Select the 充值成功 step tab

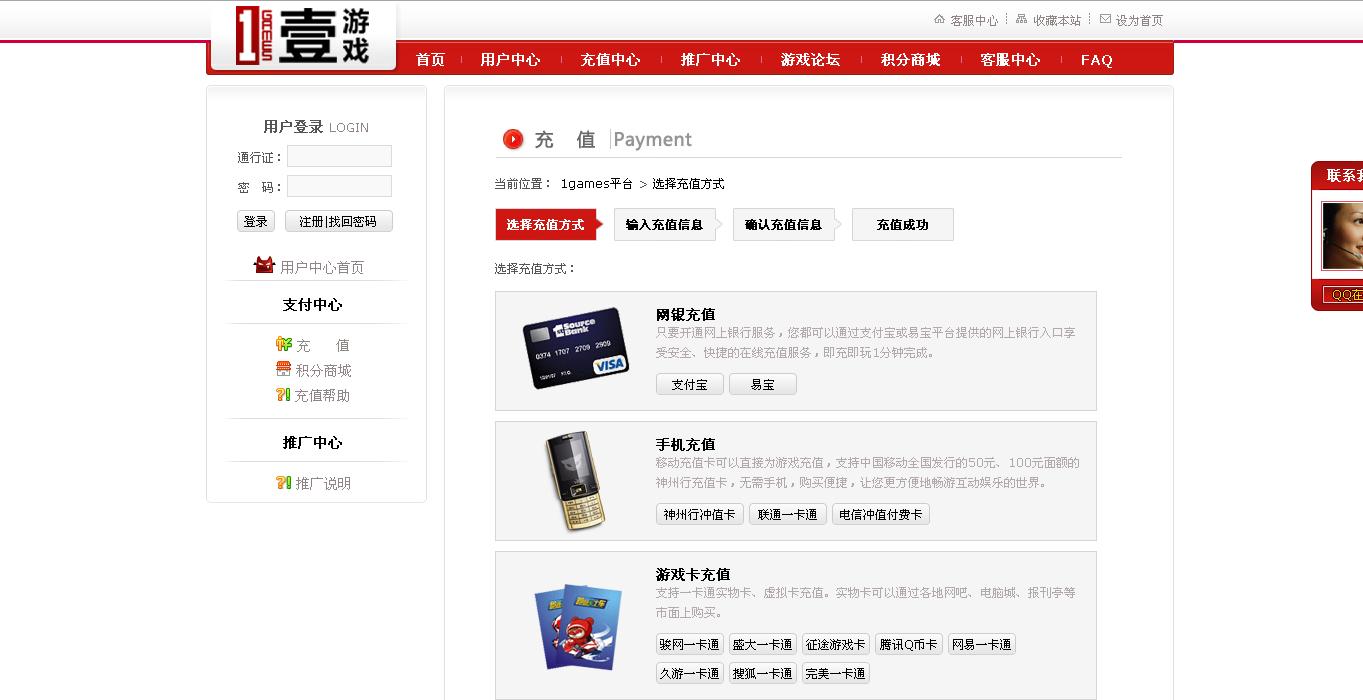tap(901, 224)
